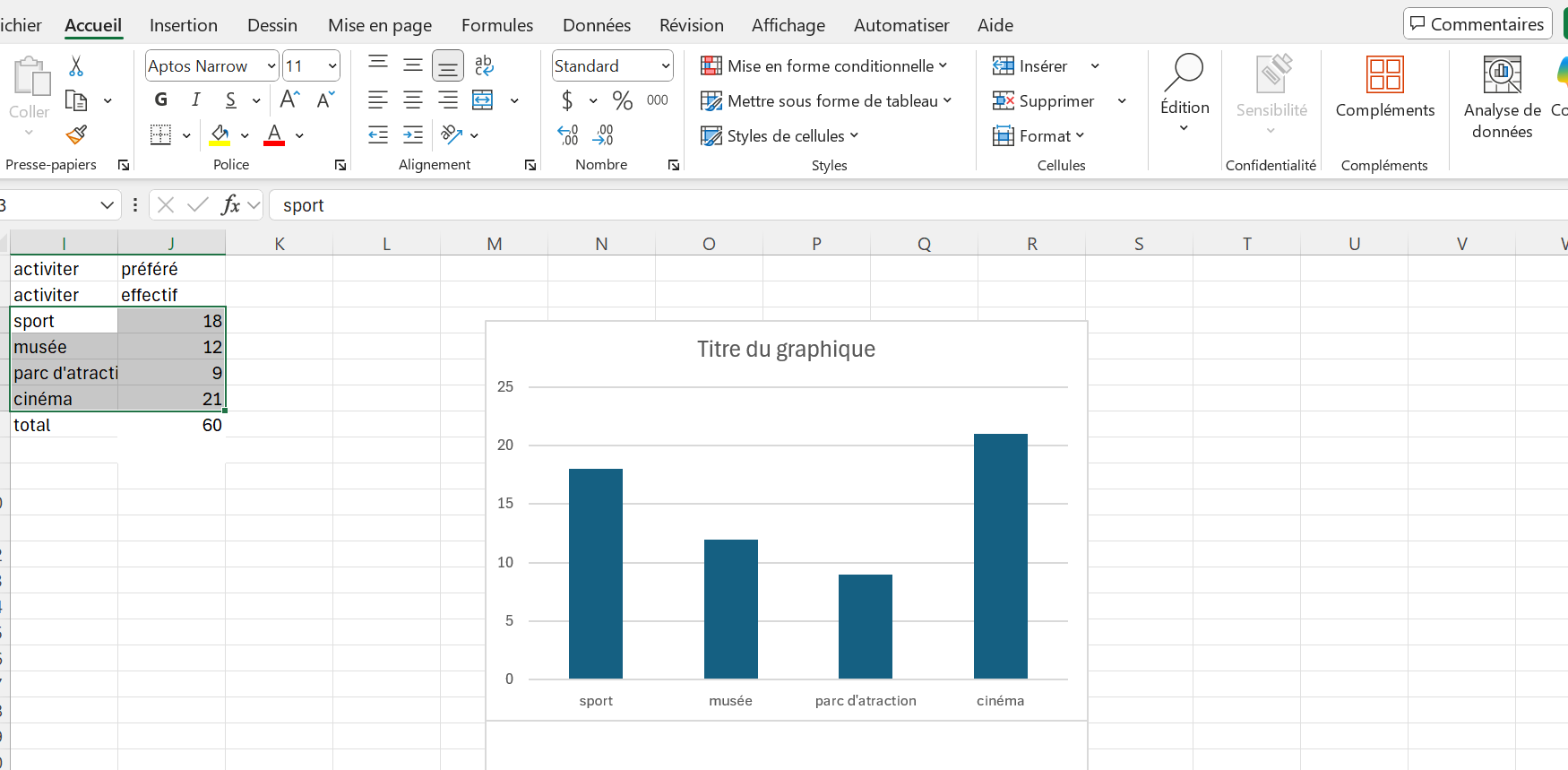Open the Formules ribbon tab
This screenshot has width=1568, height=770.
pos(496,25)
